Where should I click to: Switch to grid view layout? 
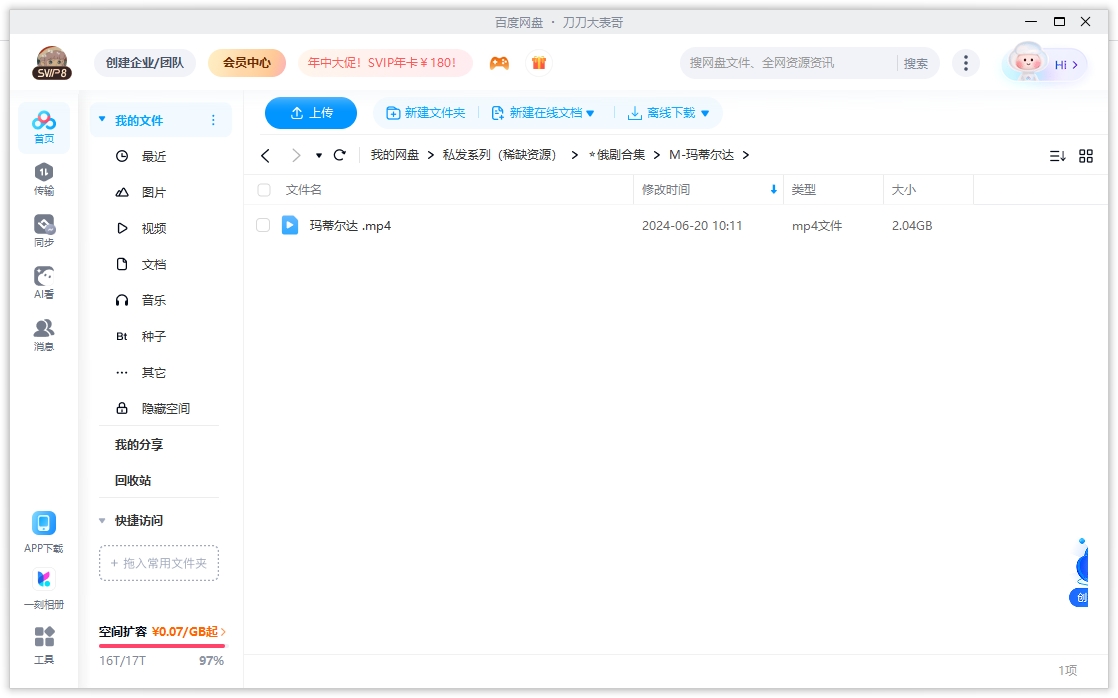click(x=1086, y=155)
